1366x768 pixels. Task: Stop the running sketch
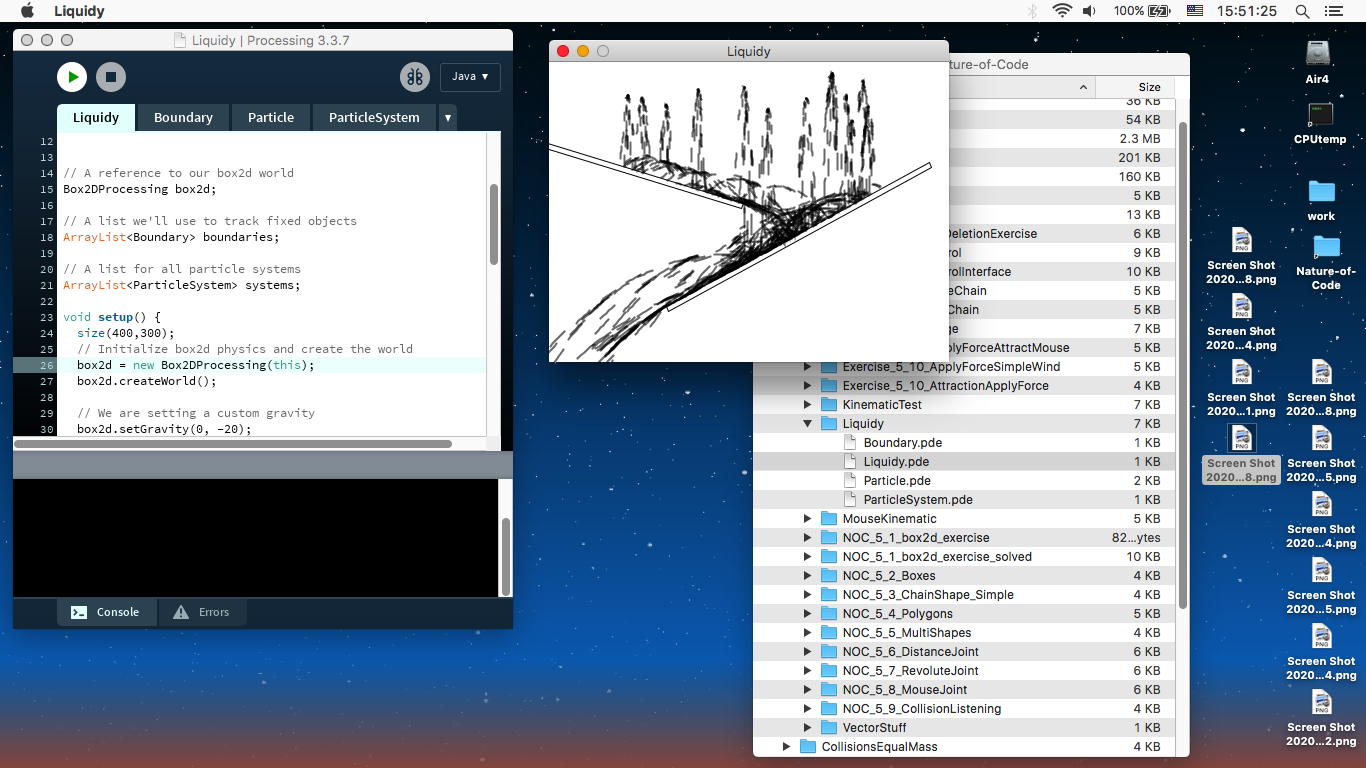[x=111, y=77]
